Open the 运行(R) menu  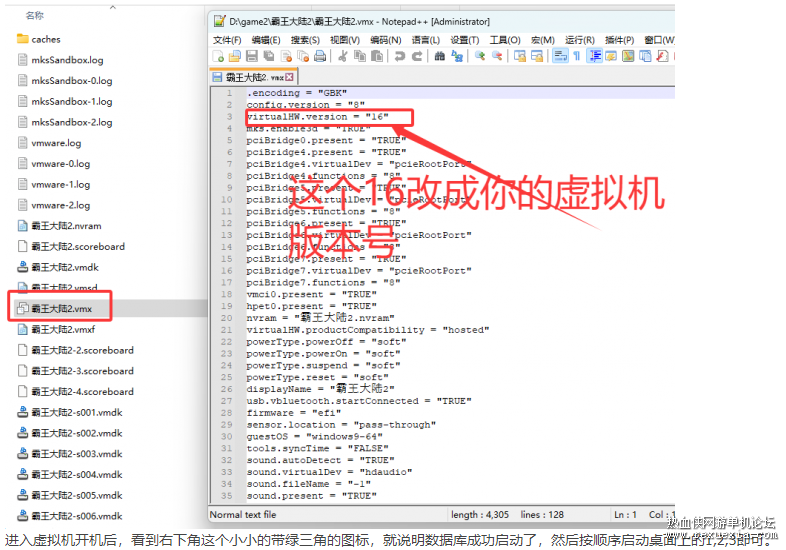(x=580, y=40)
